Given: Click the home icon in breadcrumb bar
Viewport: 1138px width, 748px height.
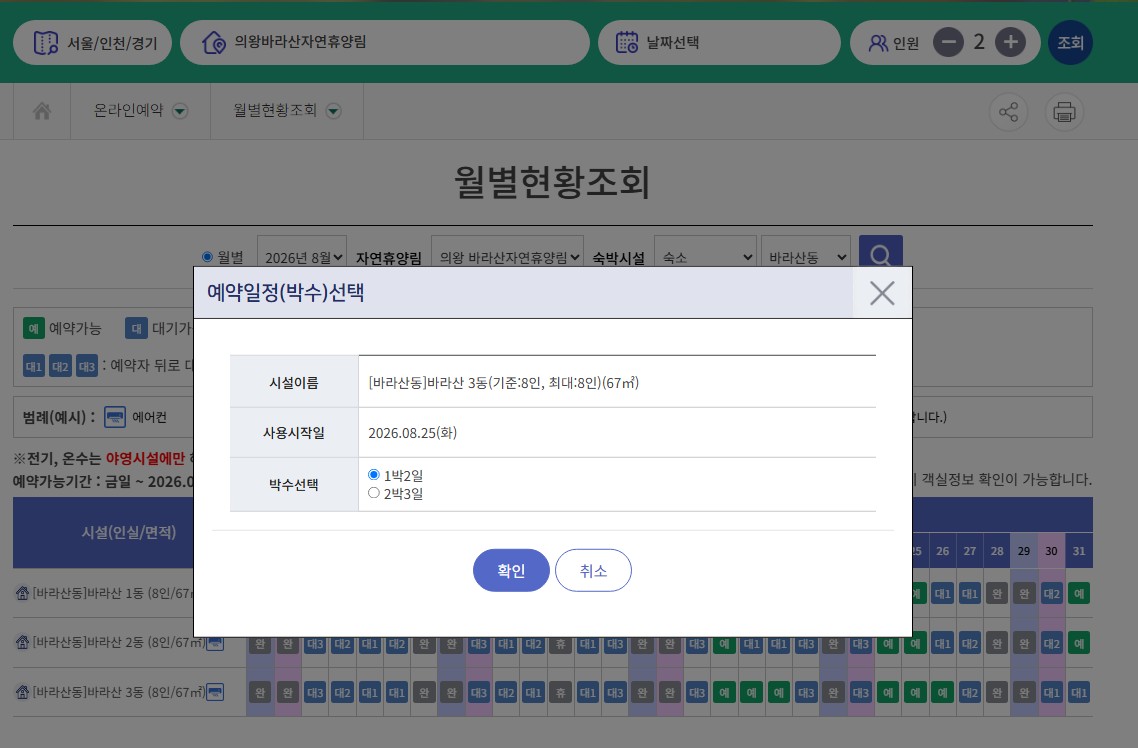Looking at the screenshot, I should point(42,111).
